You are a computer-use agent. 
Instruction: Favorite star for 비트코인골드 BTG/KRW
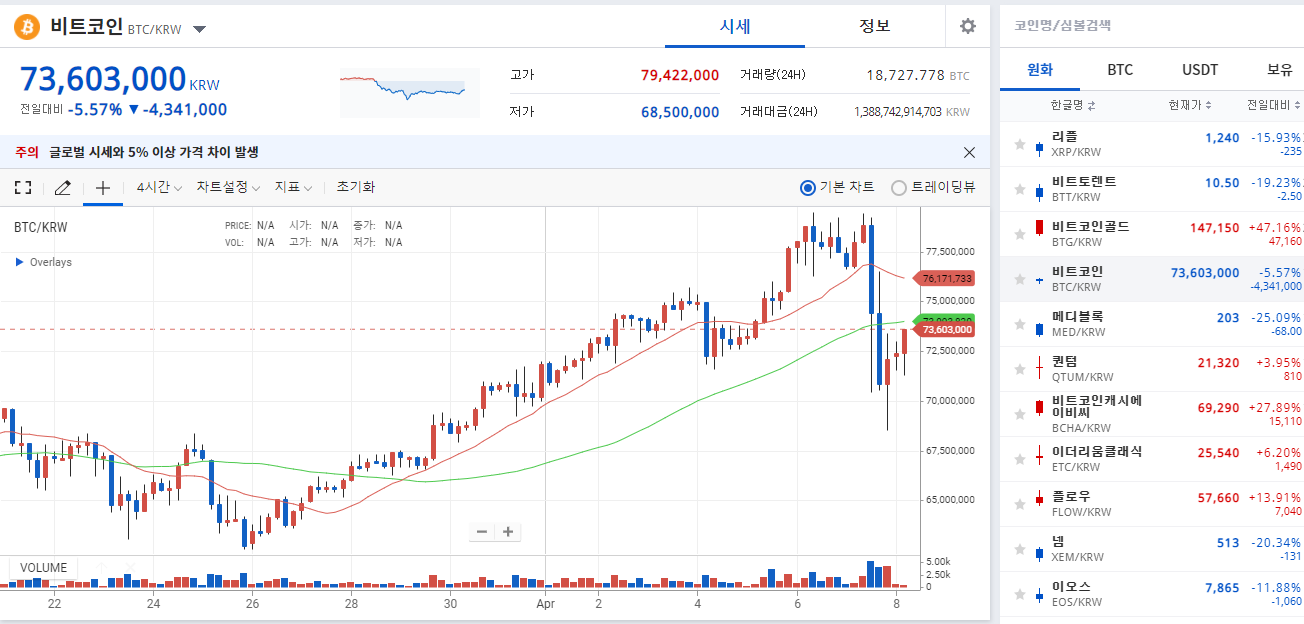tap(1020, 234)
